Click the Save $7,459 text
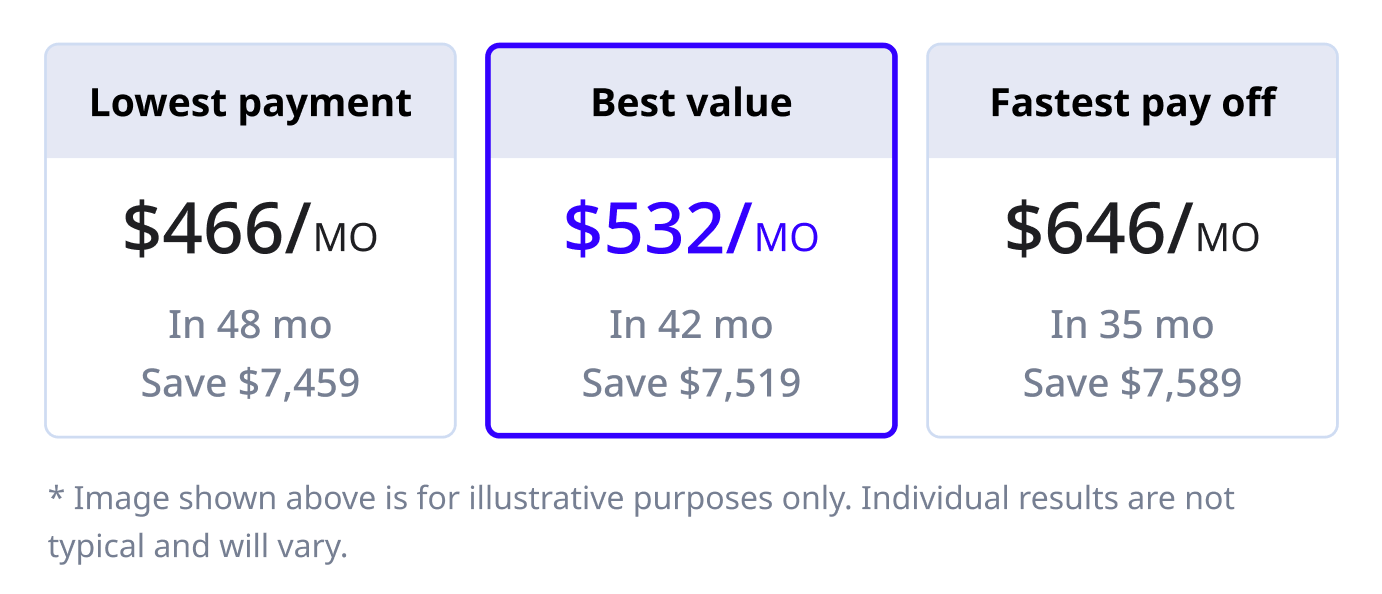Viewport: 1382px width, 594px height. tap(250, 383)
